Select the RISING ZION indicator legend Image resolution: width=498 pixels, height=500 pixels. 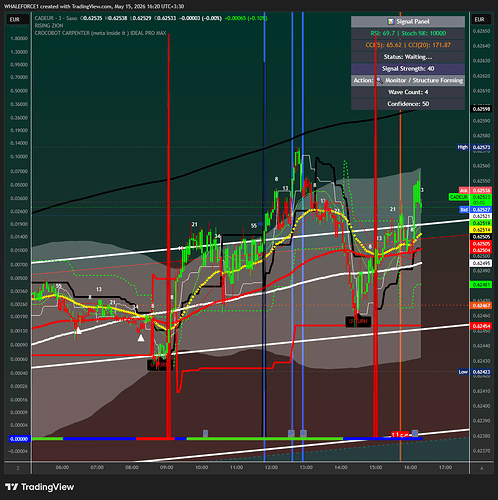click(49, 26)
